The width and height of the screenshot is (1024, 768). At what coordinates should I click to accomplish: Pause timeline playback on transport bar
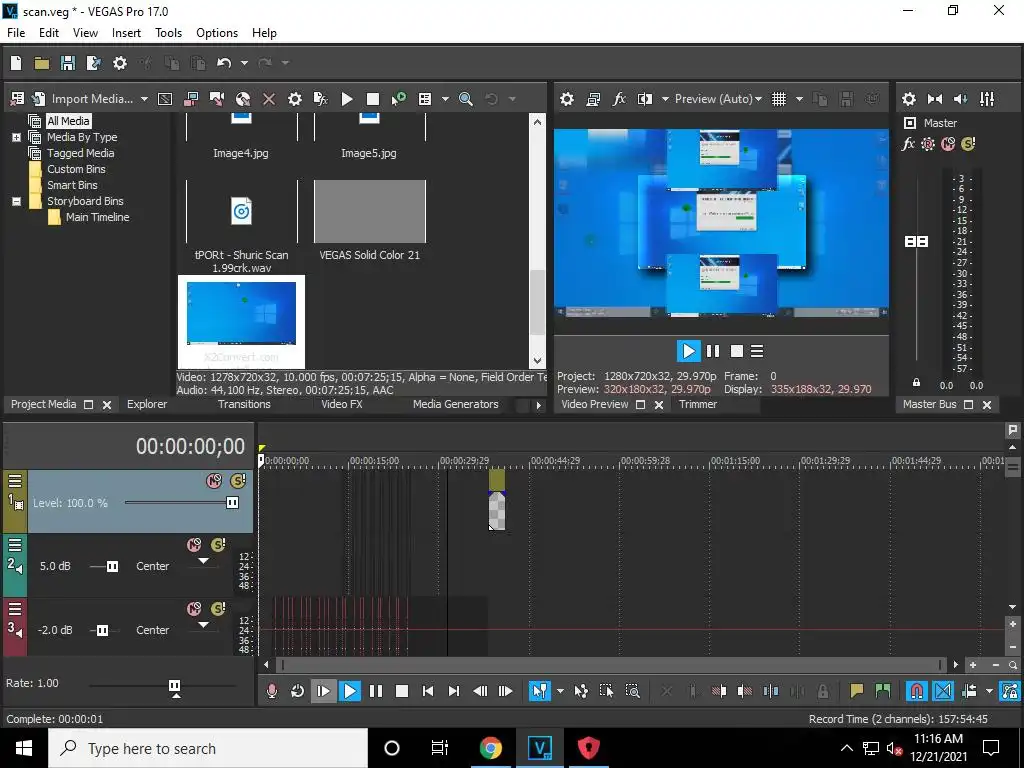click(x=376, y=691)
